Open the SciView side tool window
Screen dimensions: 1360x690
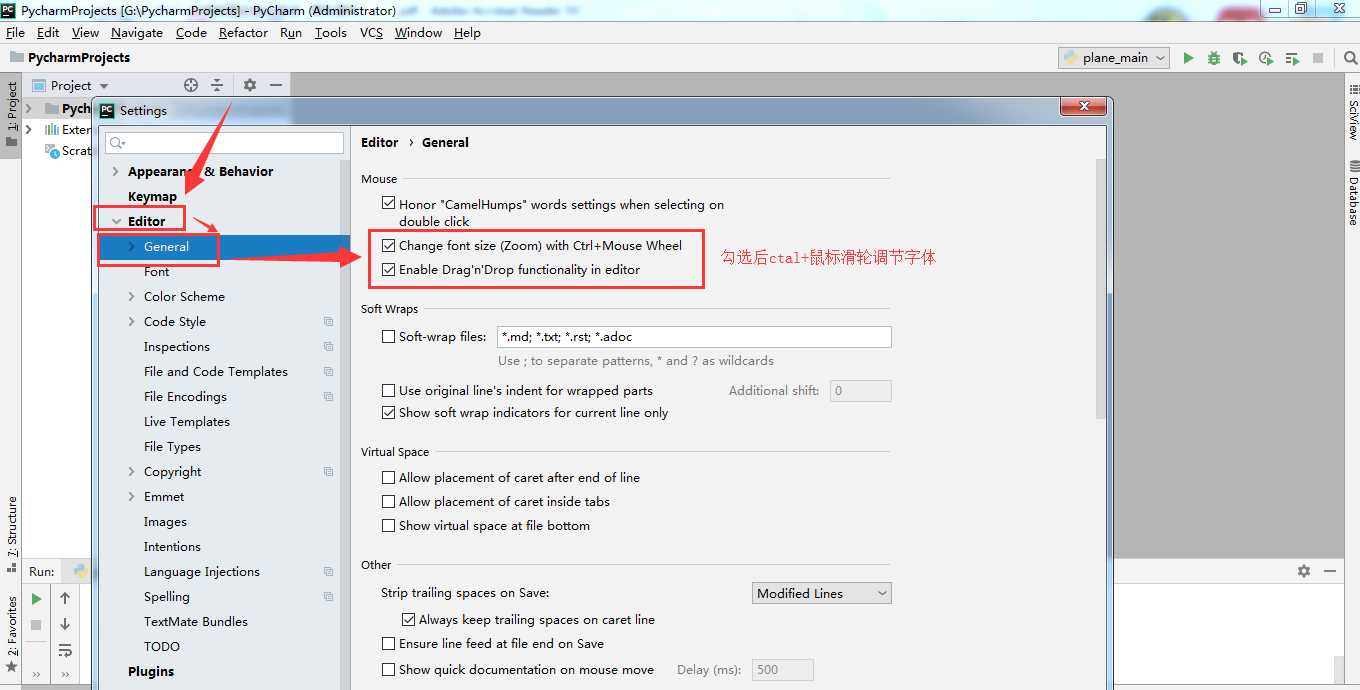click(x=1353, y=112)
